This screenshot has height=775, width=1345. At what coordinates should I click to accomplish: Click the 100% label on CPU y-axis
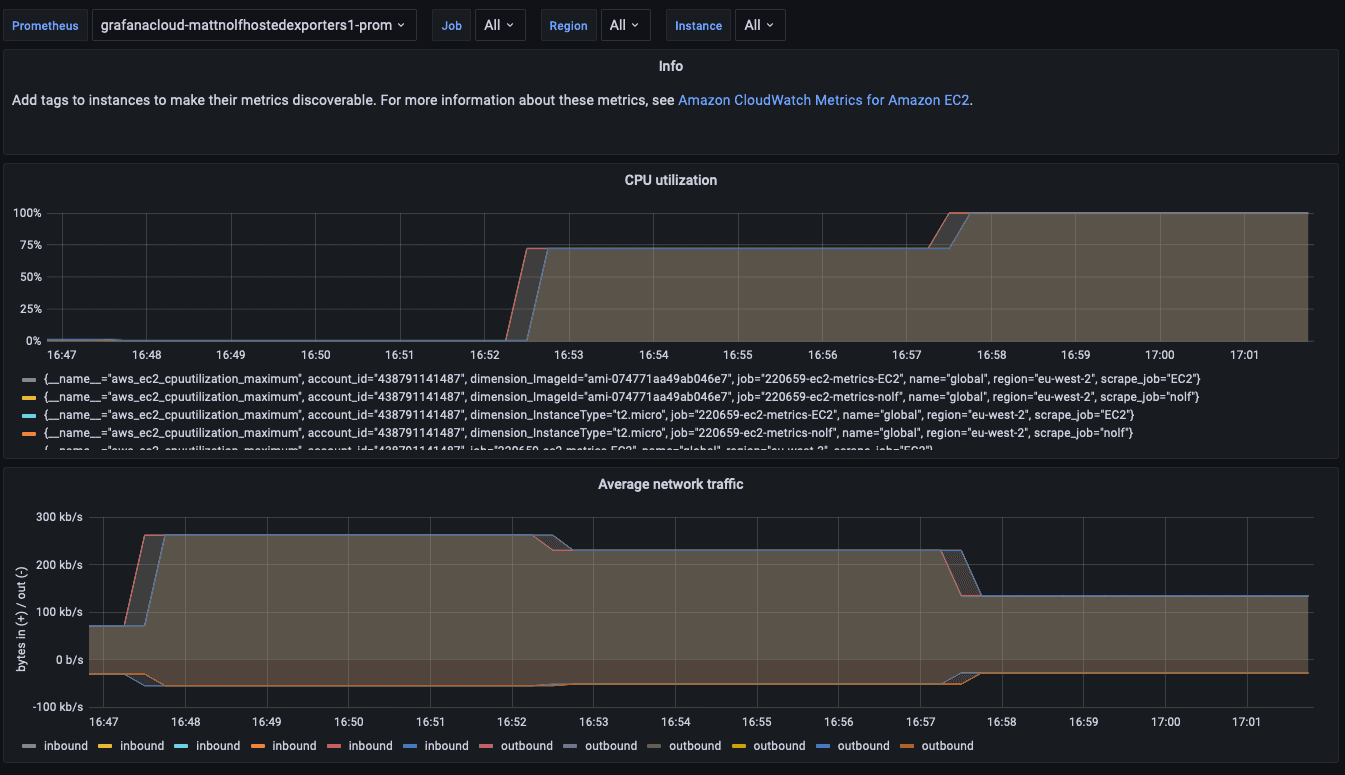[27, 213]
